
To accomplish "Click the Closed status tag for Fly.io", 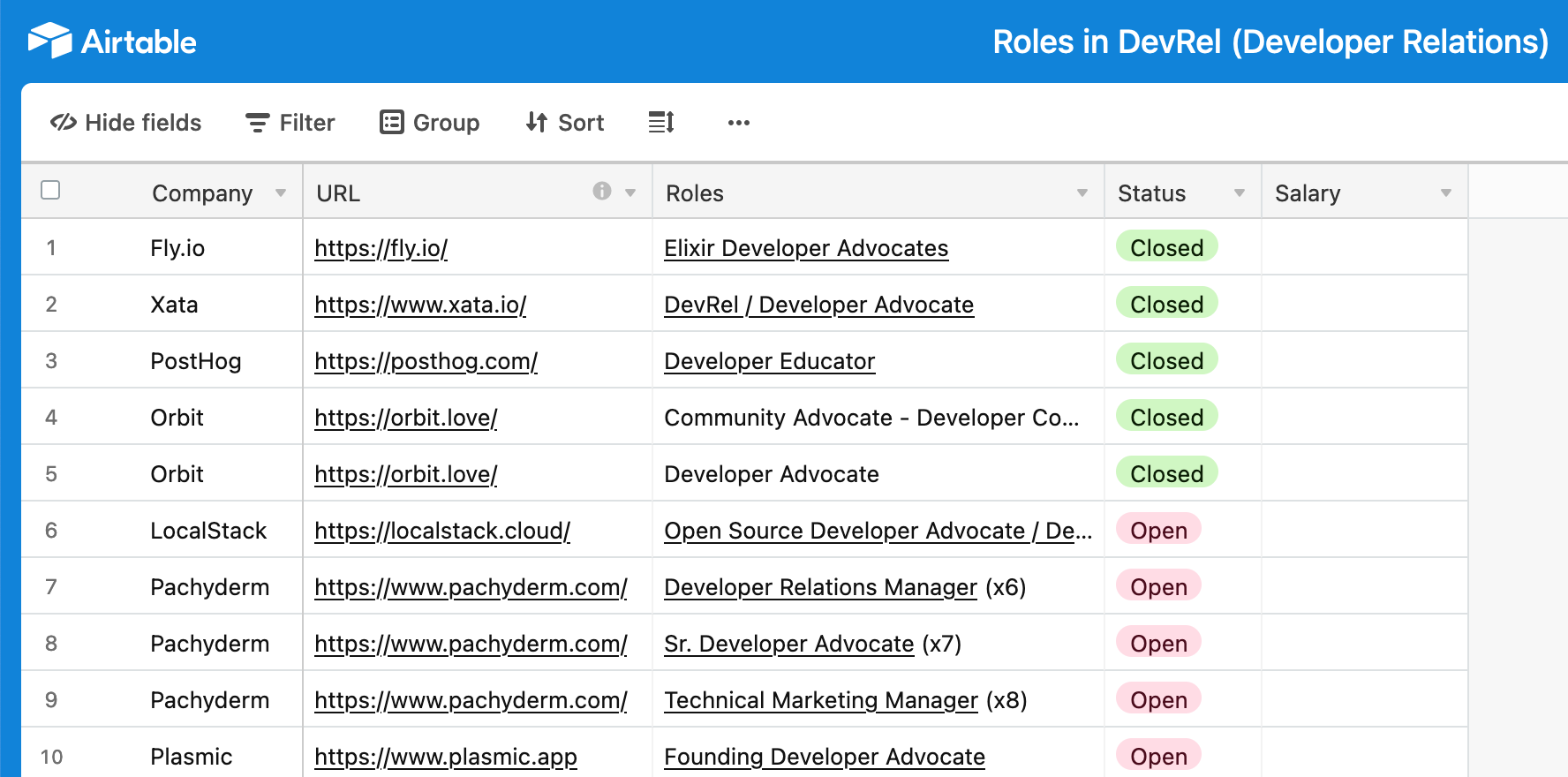I will pos(1167,247).
